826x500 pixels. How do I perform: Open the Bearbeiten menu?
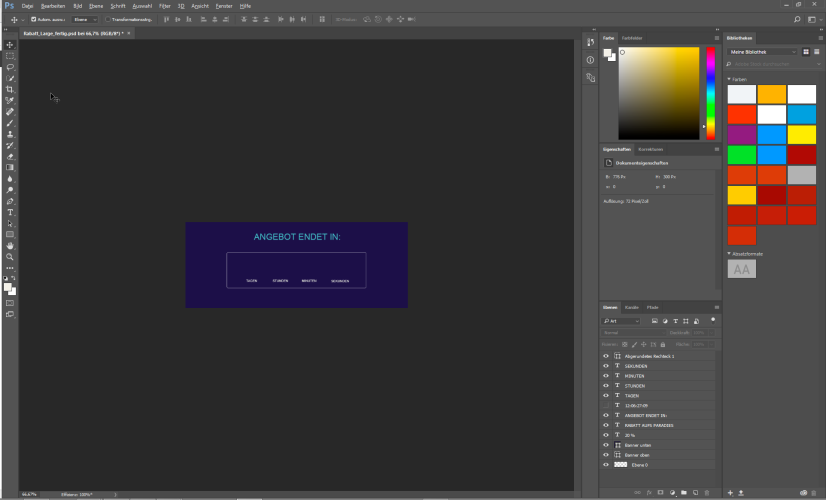53,6
